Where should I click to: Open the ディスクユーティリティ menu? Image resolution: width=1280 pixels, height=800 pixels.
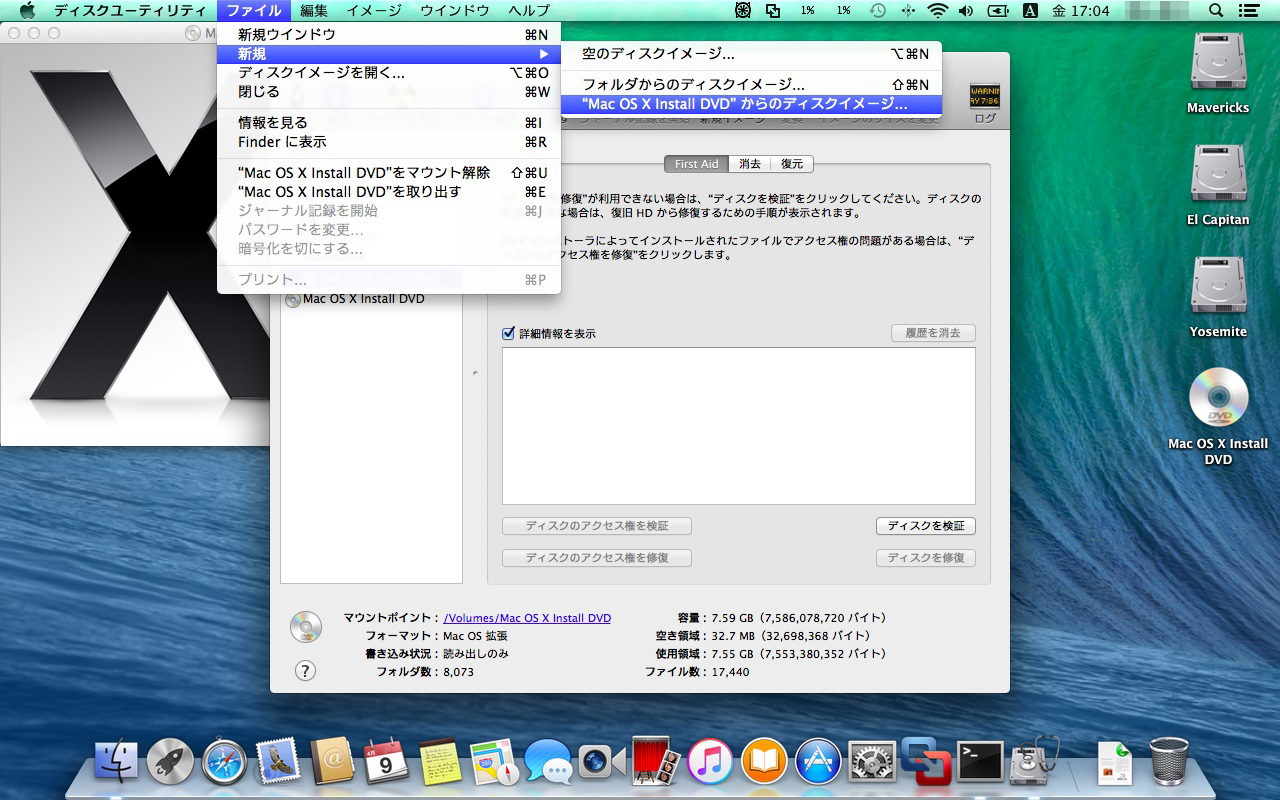coord(130,11)
